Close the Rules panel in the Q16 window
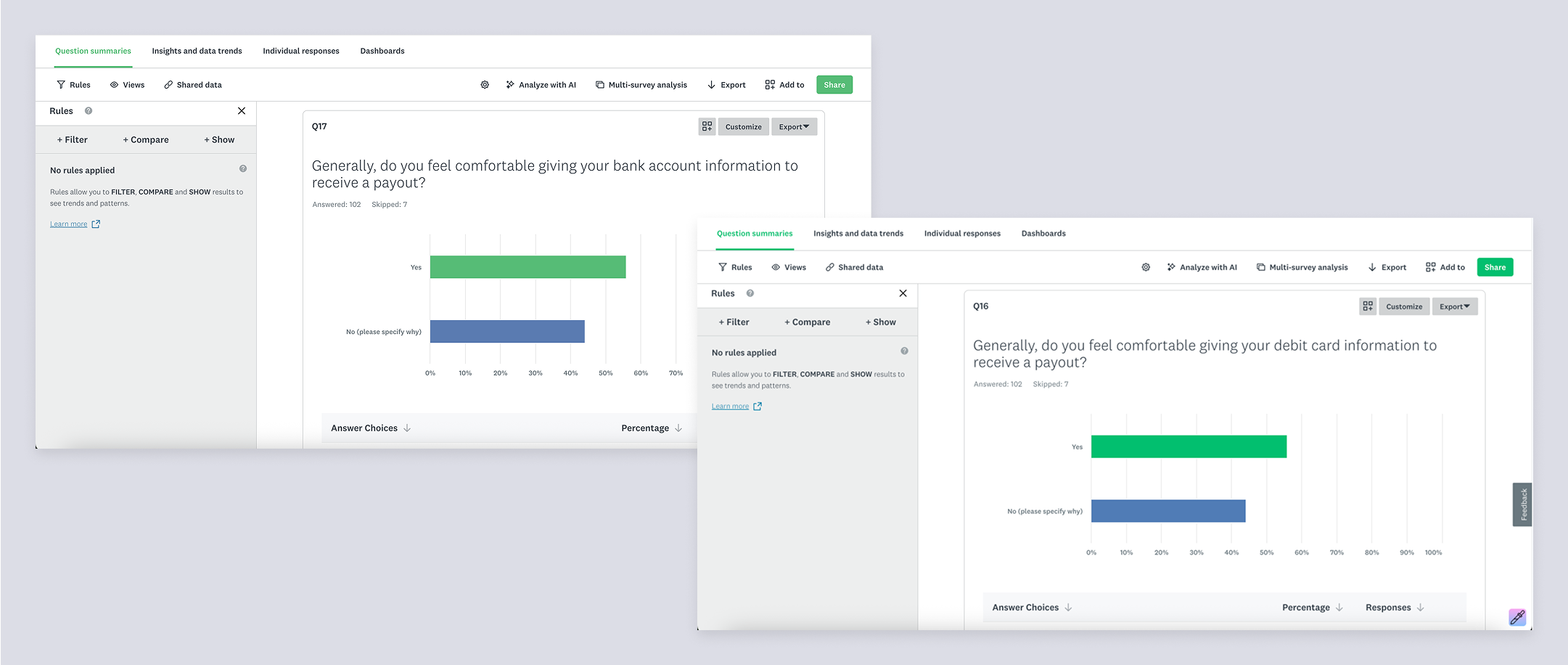Image resolution: width=1568 pixels, height=665 pixels. click(x=903, y=293)
